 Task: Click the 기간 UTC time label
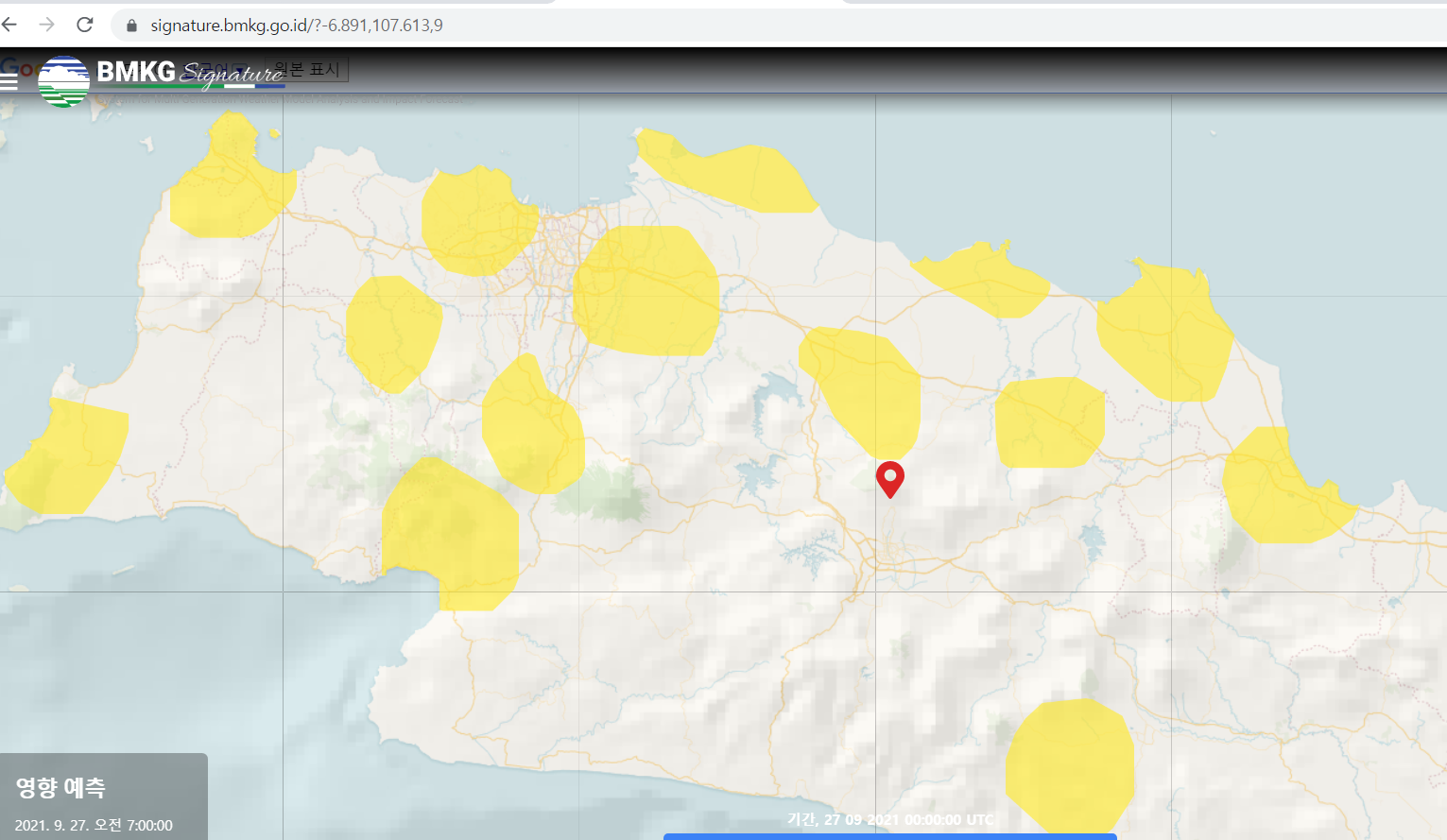point(889,819)
